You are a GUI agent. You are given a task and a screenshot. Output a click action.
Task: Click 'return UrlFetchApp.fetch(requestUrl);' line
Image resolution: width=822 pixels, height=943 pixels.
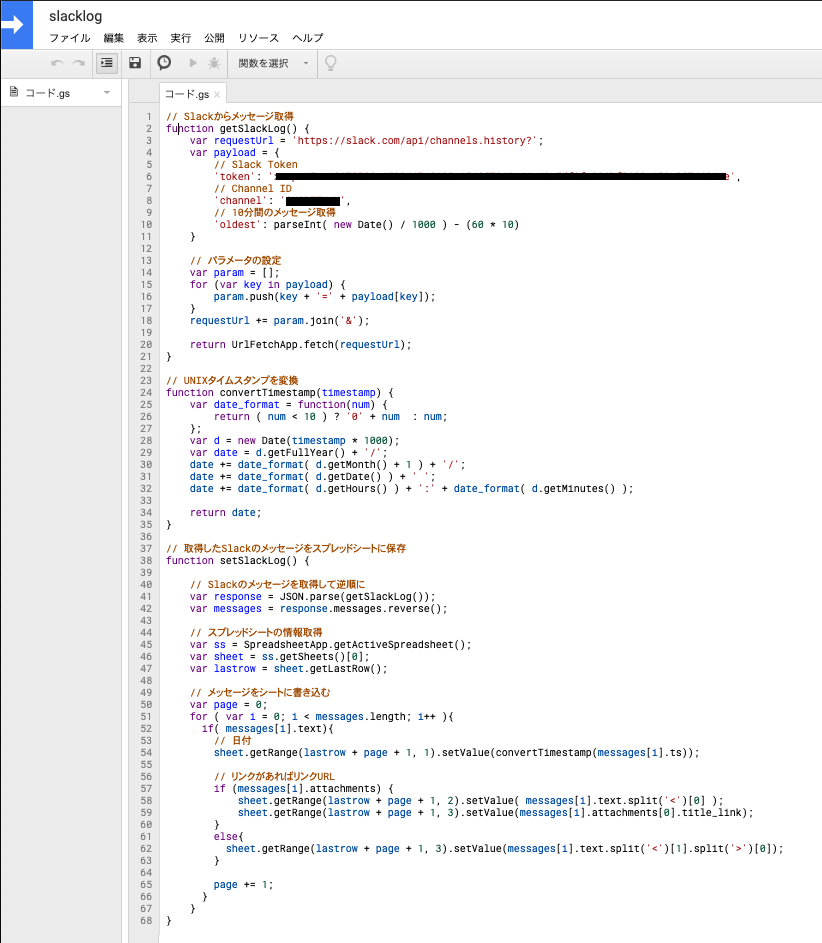(x=301, y=345)
